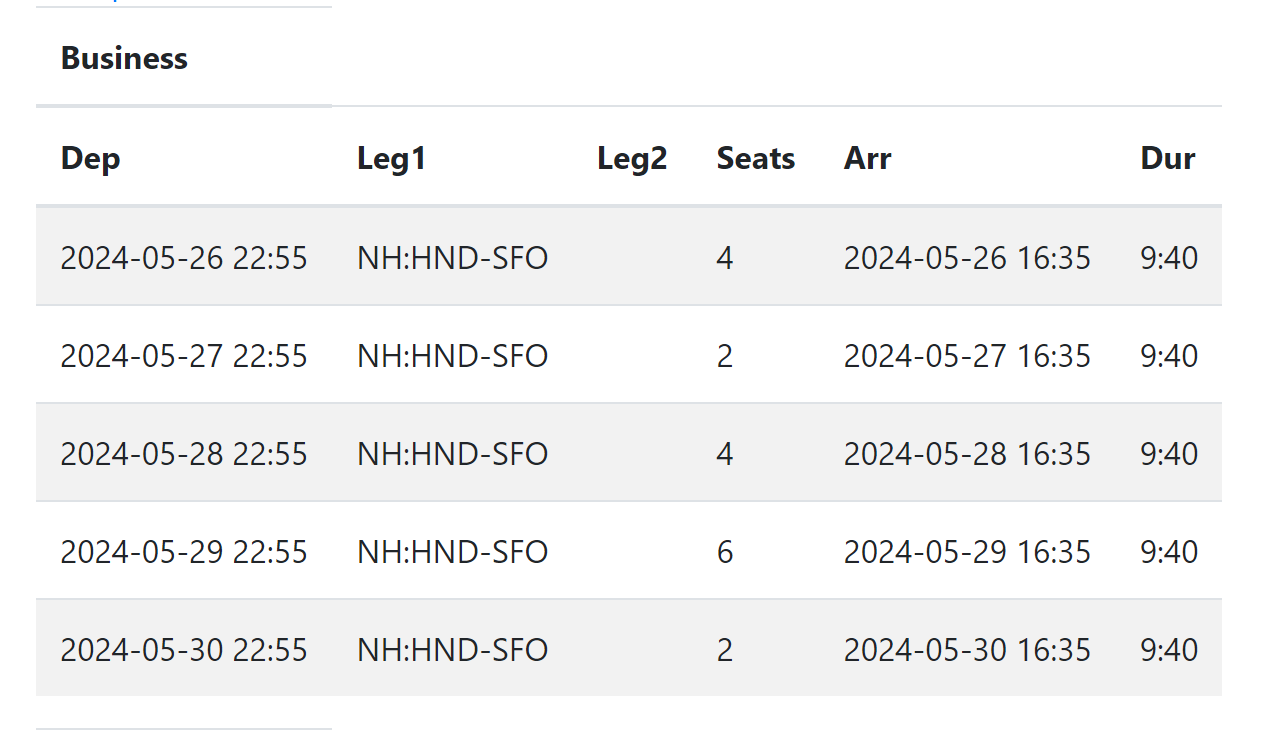The image size is (1286, 730).
Task: Click arrival time 2024-05-28 16:35
Action: coord(967,454)
